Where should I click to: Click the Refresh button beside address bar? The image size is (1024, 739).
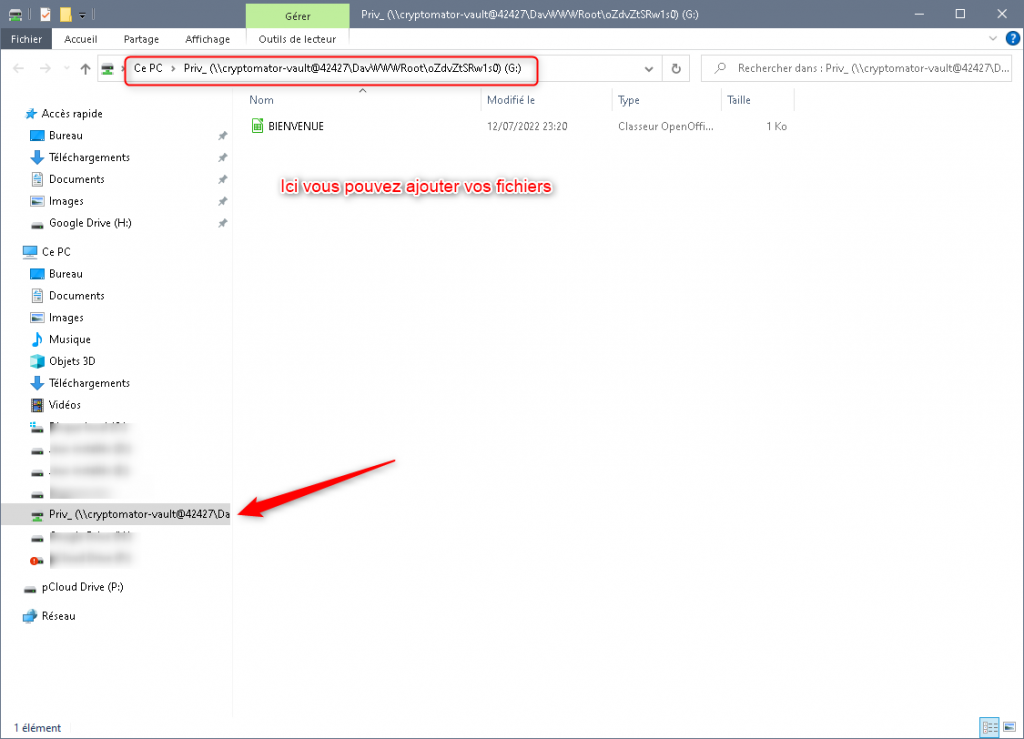676,69
